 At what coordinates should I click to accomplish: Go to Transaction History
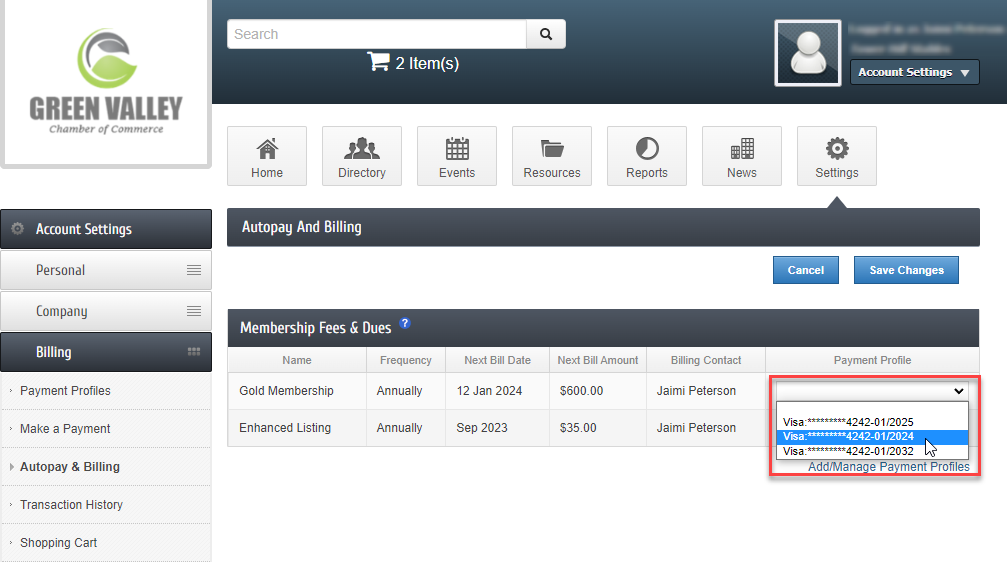(71, 505)
